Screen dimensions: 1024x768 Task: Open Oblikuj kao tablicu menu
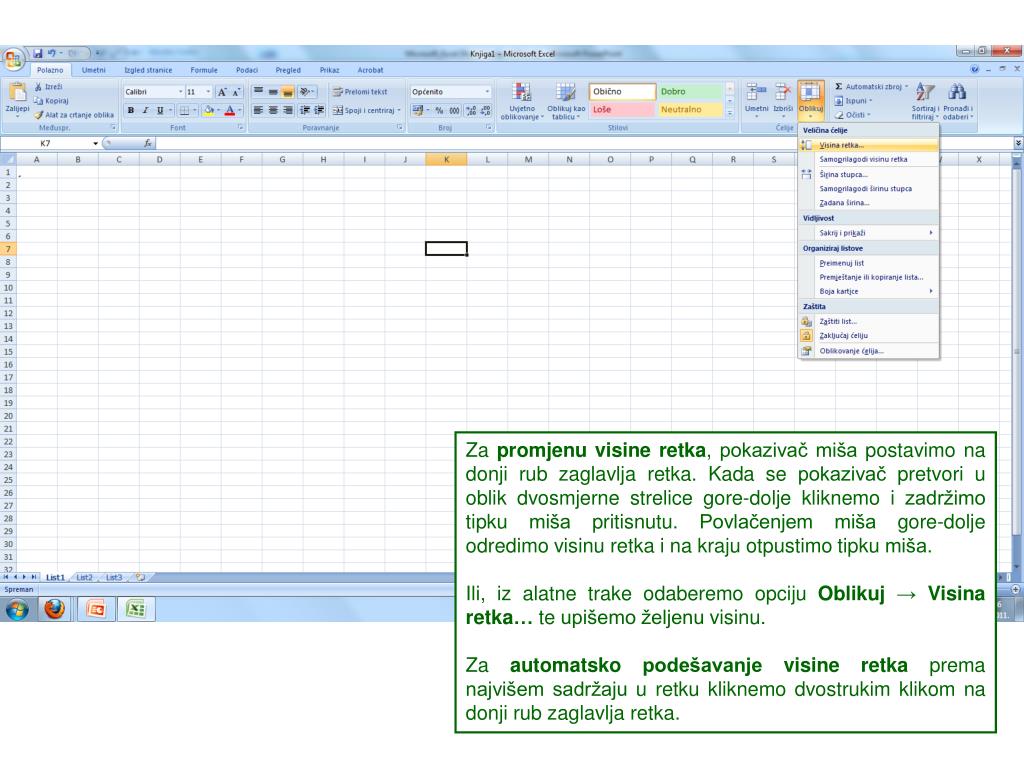point(566,101)
